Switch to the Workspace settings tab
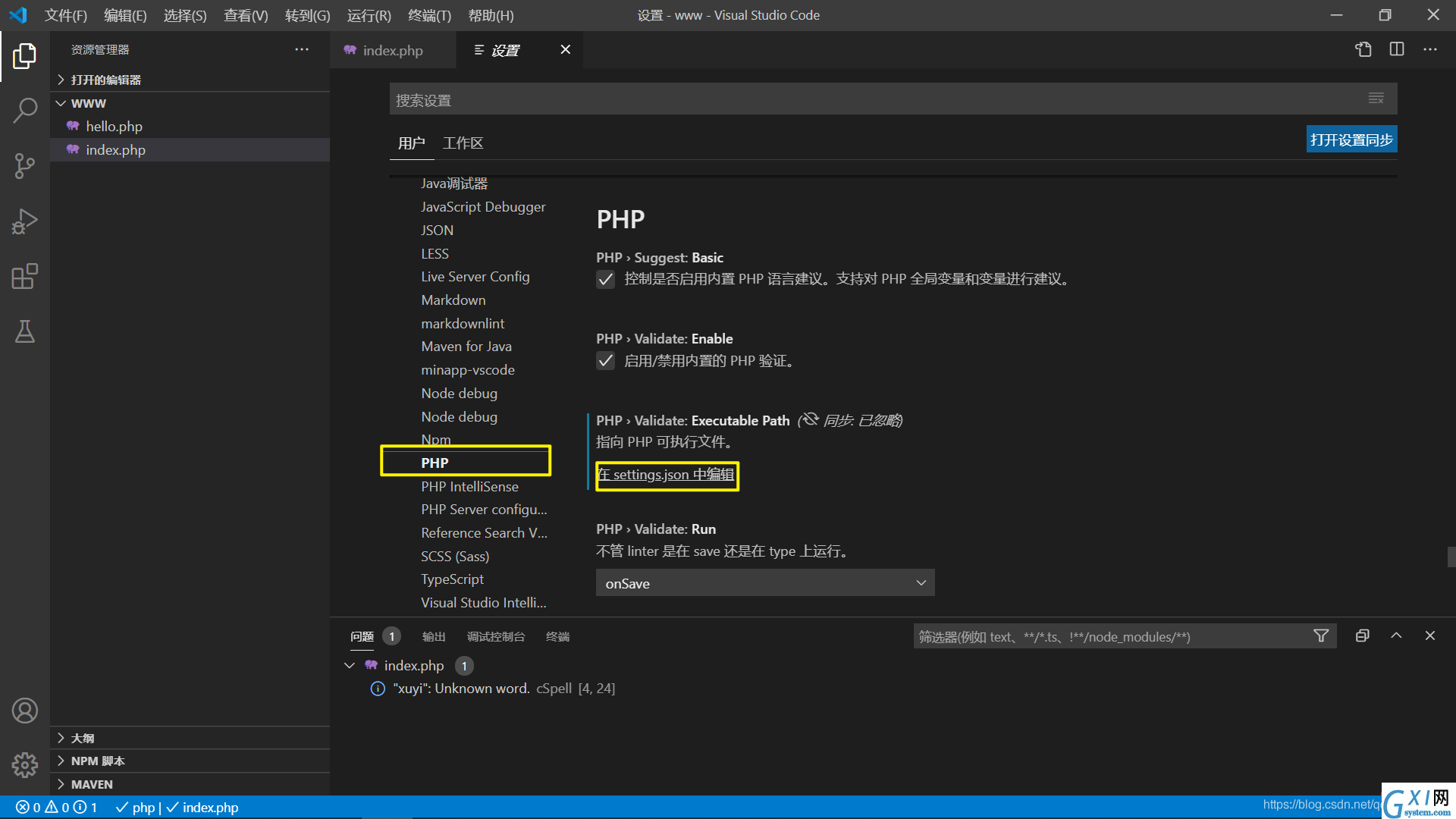 pos(463,143)
